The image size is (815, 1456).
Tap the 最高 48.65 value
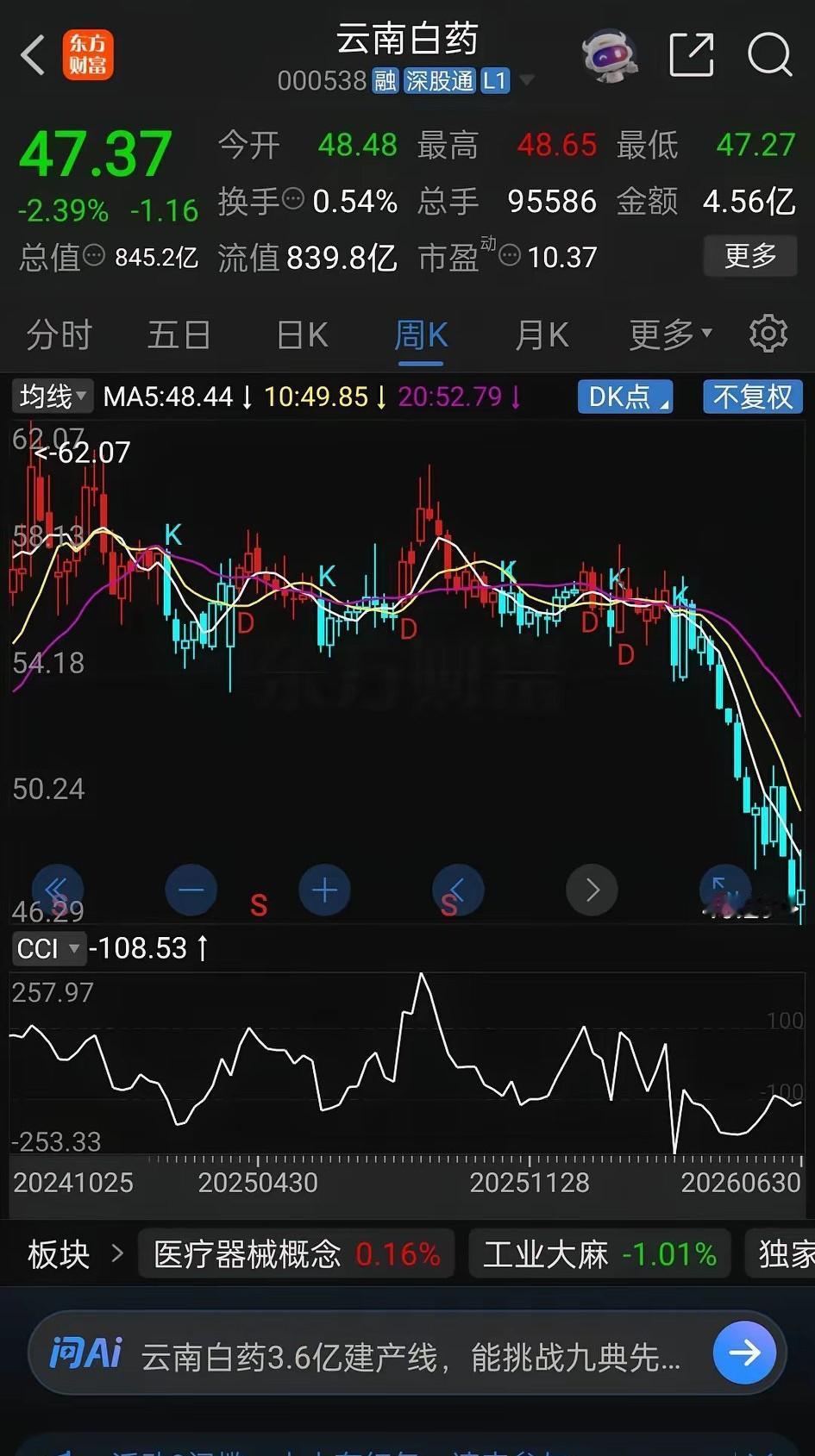pyautogui.click(x=557, y=145)
